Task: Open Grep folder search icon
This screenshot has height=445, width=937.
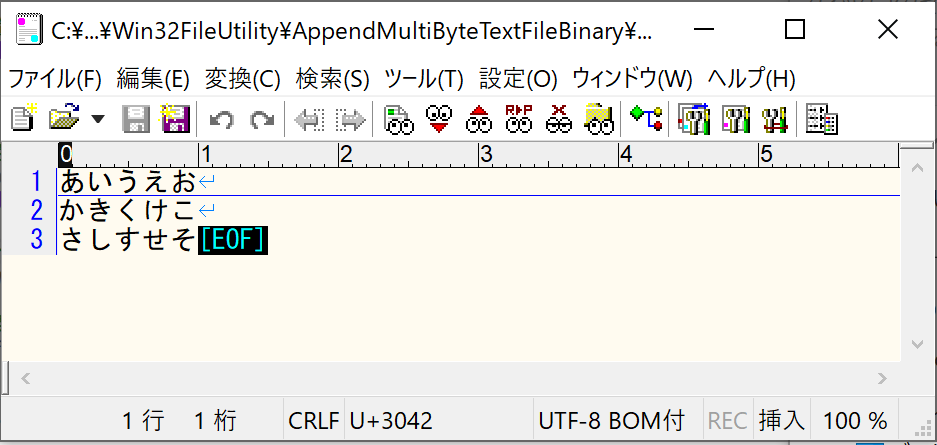Action: click(x=599, y=118)
